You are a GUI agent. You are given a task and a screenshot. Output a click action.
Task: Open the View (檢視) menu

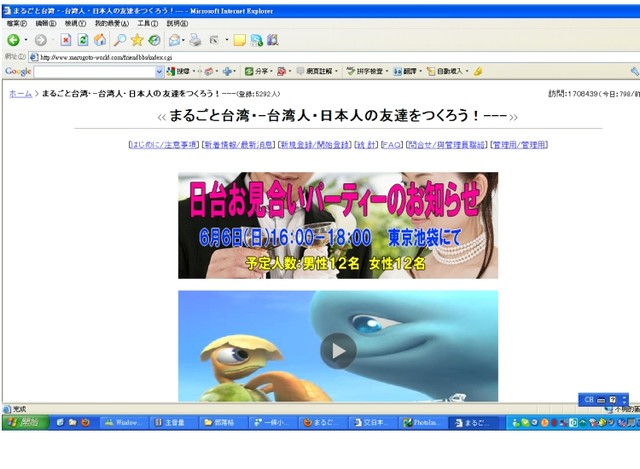pyautogui.click(x=76, y=24)
